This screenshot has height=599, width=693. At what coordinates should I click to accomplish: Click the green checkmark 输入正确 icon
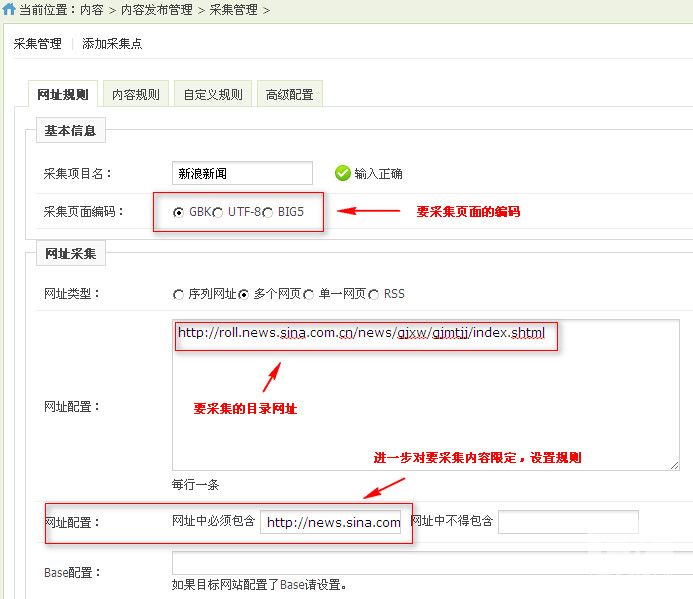(343, 173)
